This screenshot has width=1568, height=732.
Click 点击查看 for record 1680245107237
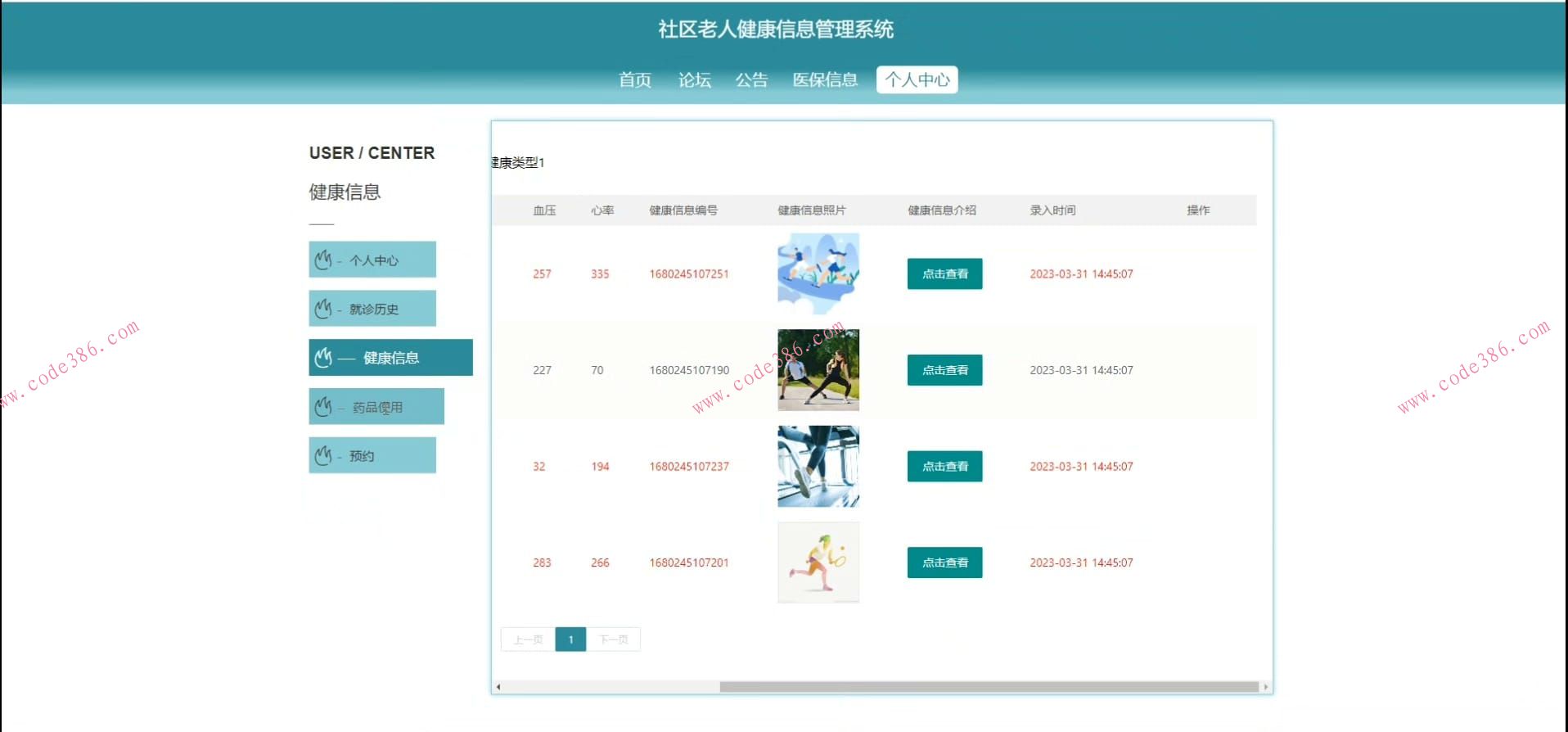944,466
